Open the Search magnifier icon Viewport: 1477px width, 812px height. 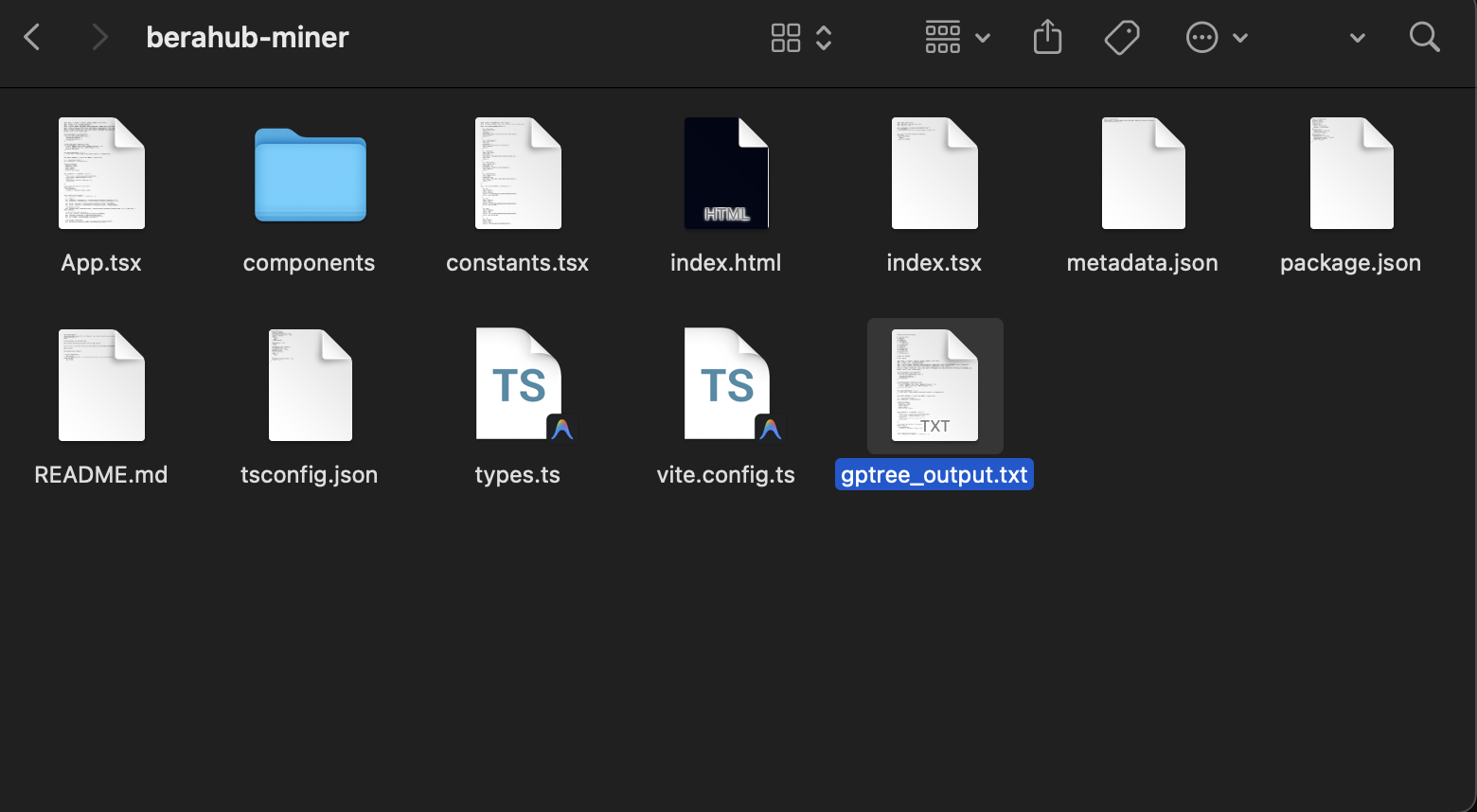point(1424,38)
